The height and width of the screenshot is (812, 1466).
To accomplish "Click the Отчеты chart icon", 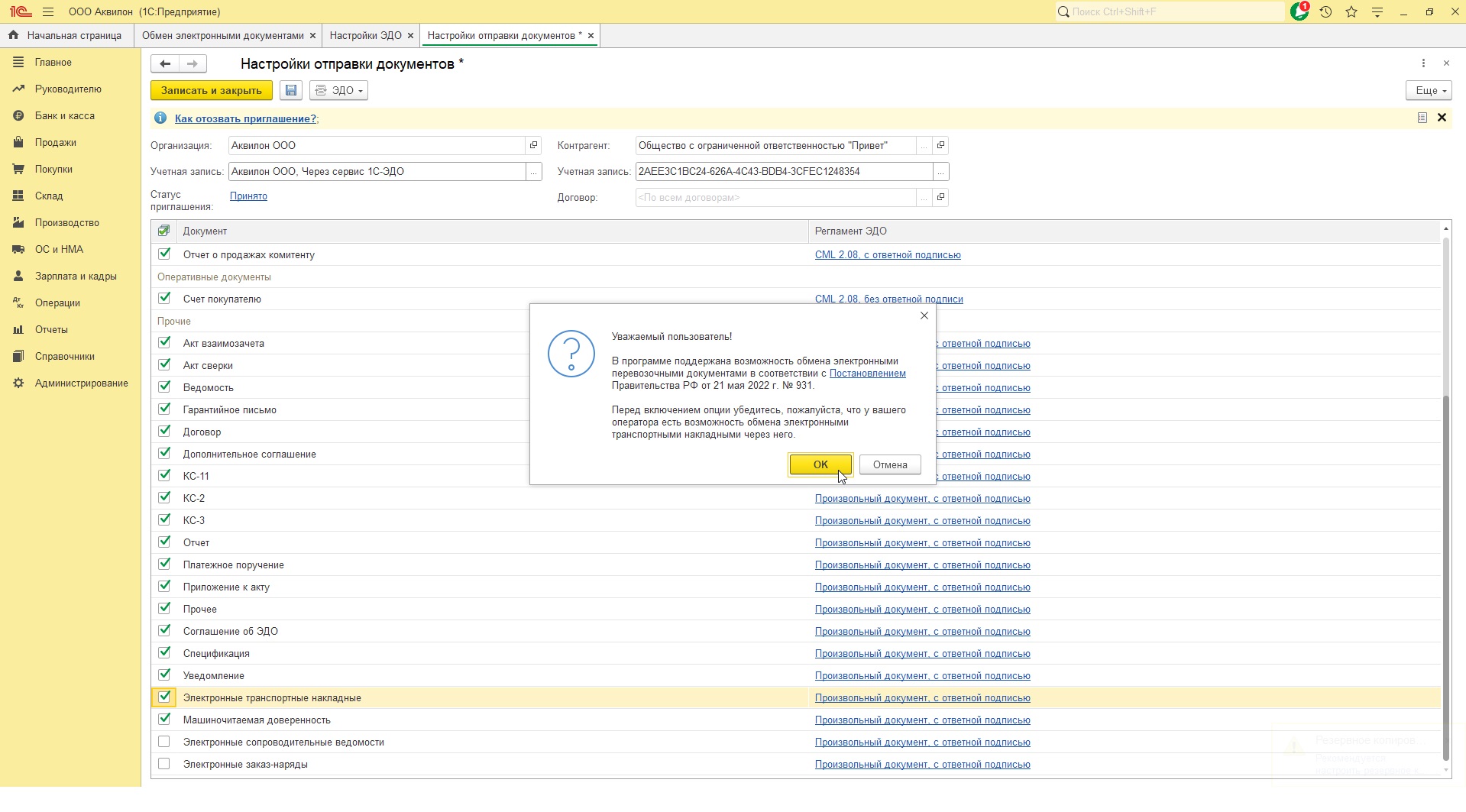I will 18,330.
